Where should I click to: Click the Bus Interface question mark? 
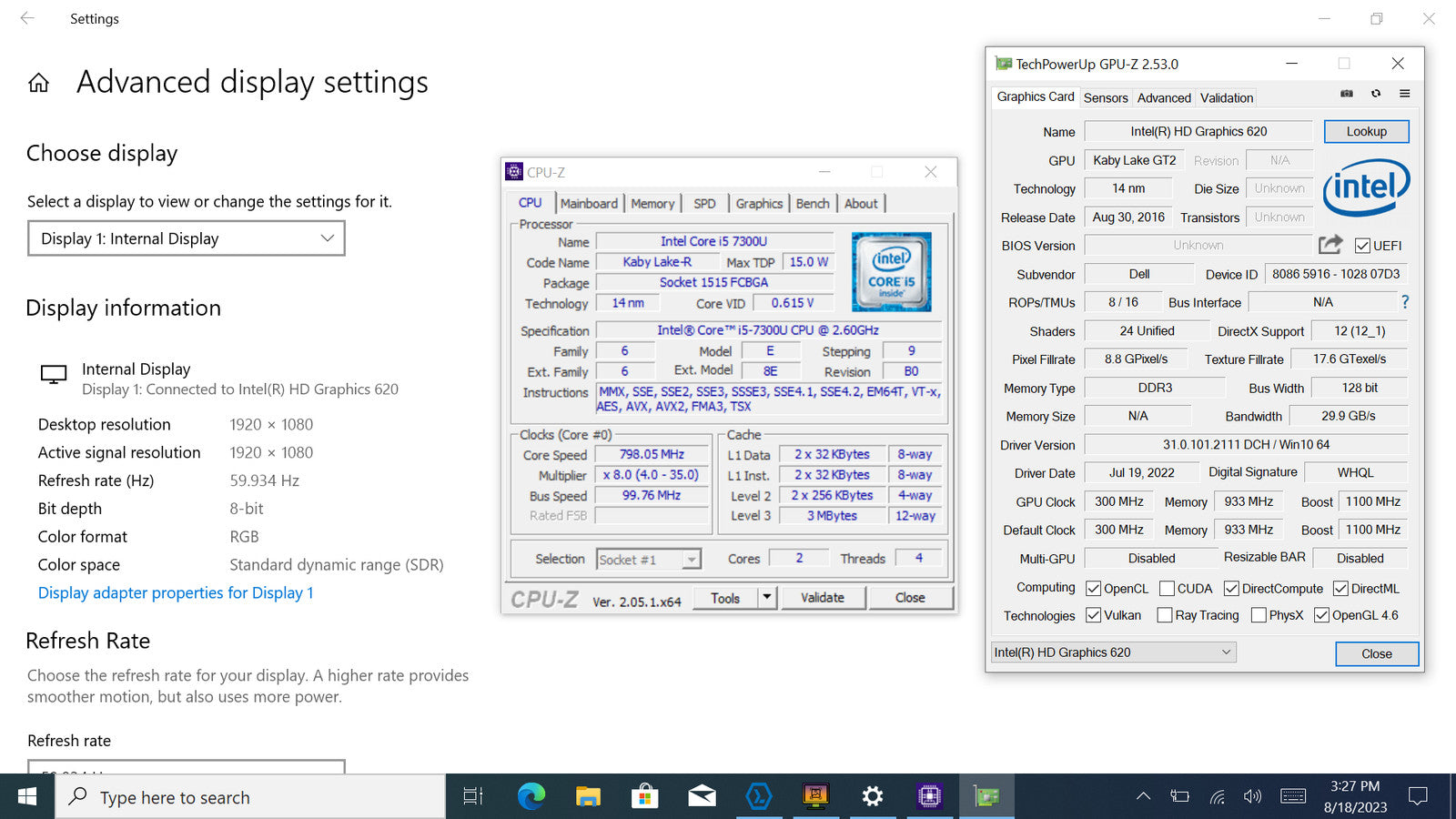(x=1405, y=302)
